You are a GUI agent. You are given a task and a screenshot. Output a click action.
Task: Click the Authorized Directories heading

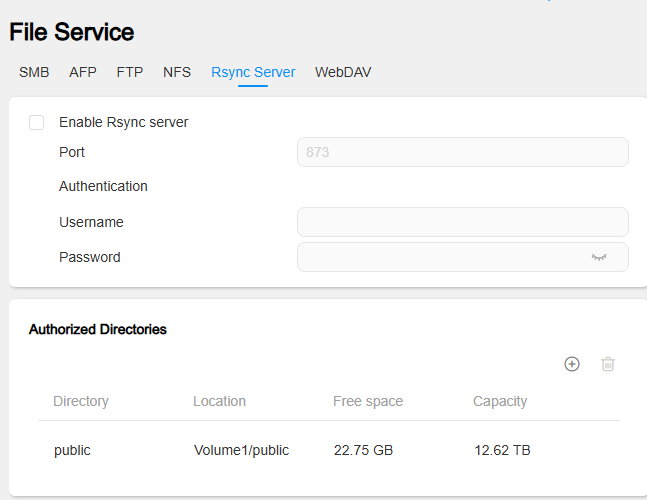point(98,329)
